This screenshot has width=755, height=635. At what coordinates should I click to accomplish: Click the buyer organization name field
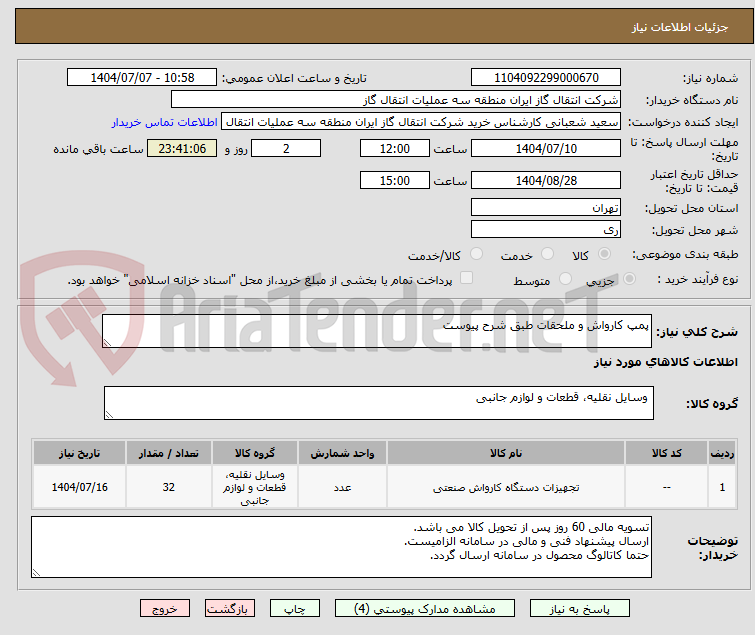pyautogui.click(x=395, y=100)
